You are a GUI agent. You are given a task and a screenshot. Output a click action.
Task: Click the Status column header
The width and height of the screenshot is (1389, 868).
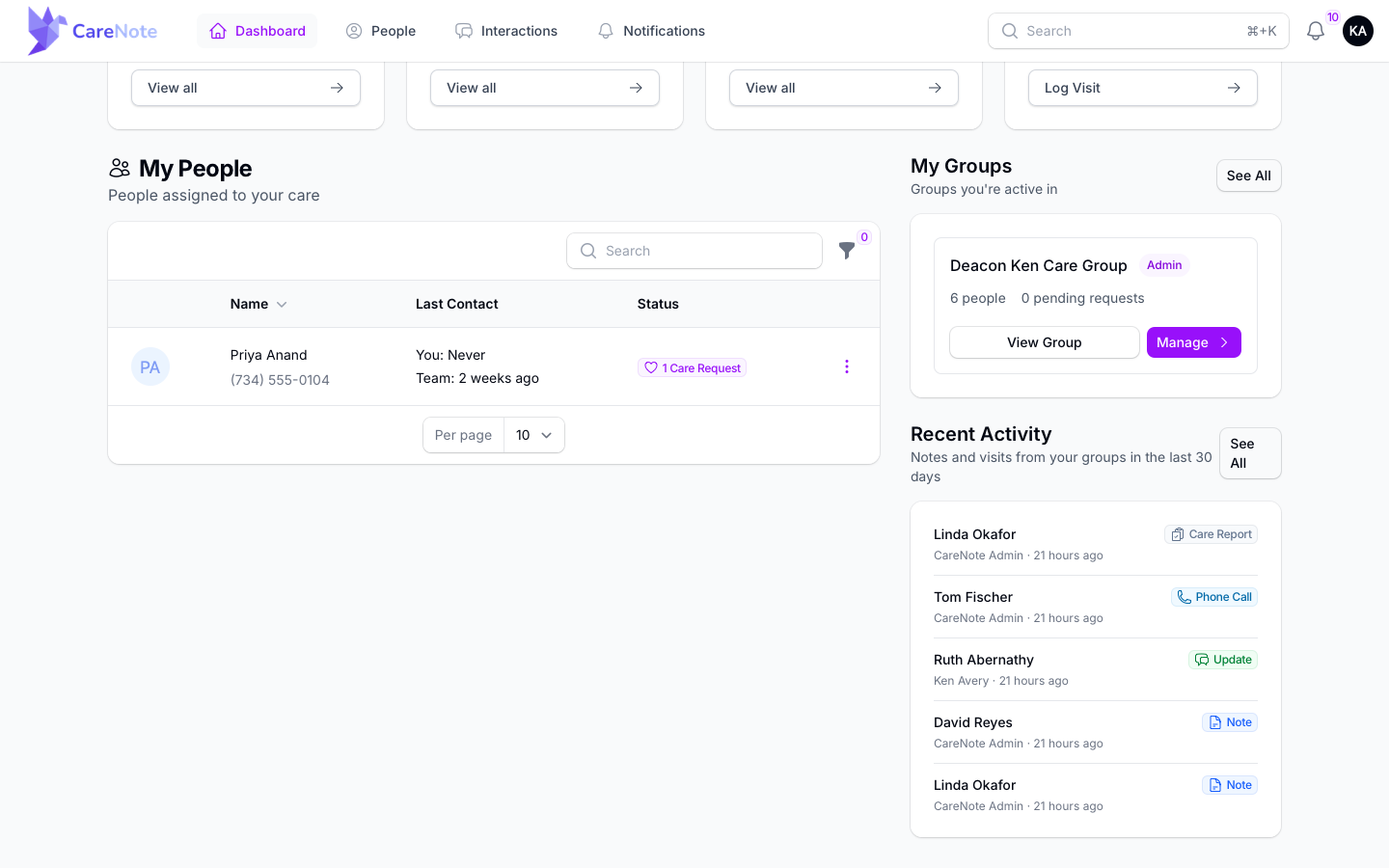pos(658,304)
